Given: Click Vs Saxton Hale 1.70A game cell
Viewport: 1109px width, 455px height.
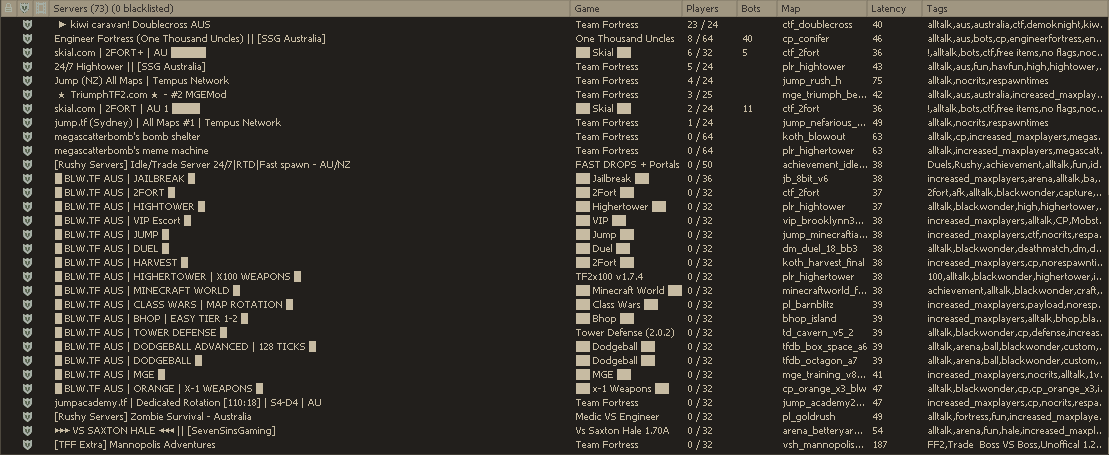Looking at the screenshot, I should pyautogui.click(x=622, y=431).
